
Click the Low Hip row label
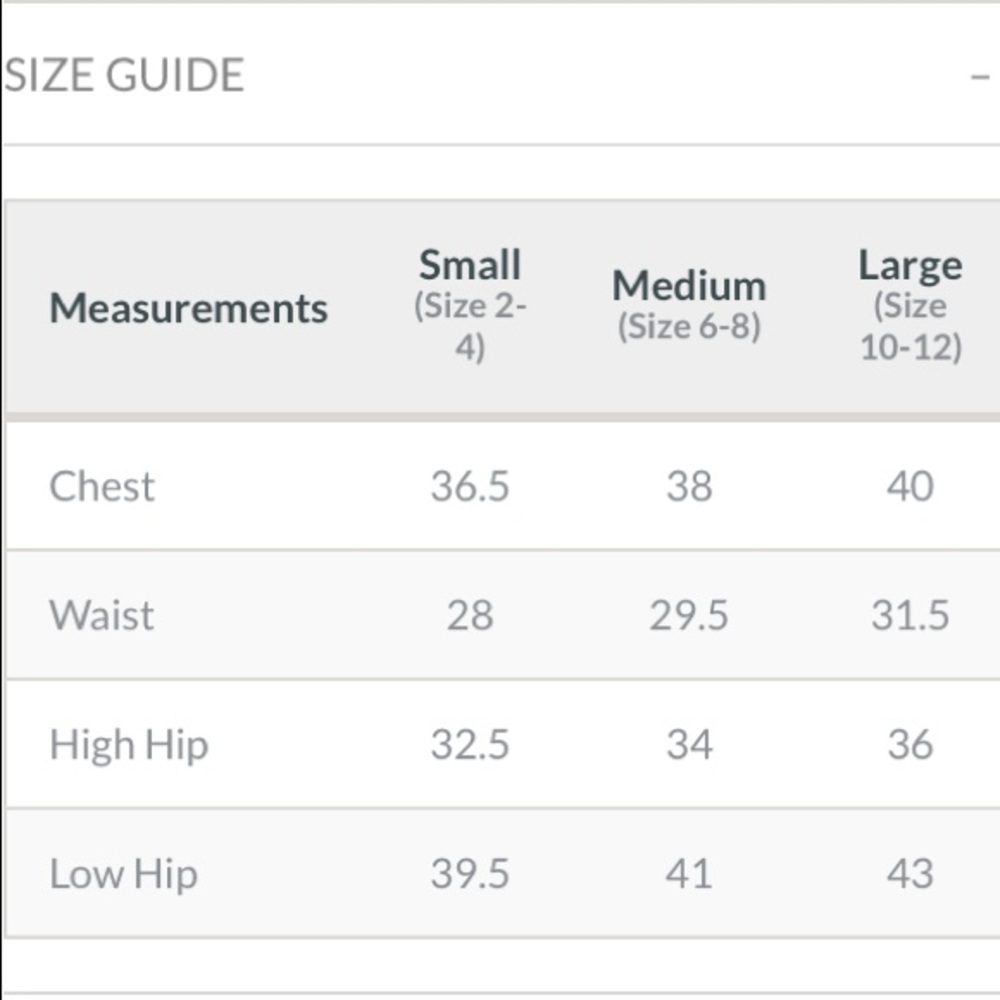click(x=124, y=874)
